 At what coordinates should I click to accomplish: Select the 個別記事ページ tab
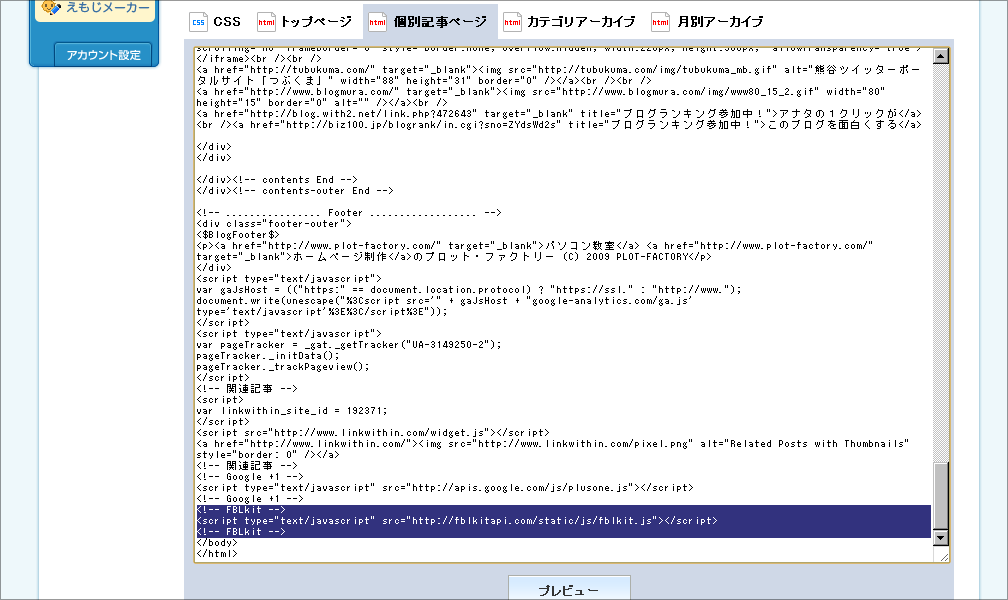pos(429,22)
